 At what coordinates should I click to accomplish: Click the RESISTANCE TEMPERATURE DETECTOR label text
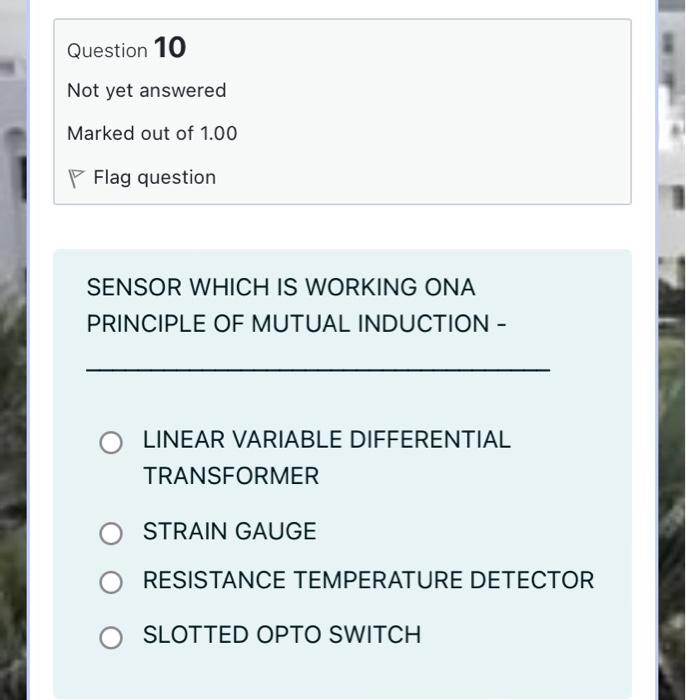coord(368,580)
